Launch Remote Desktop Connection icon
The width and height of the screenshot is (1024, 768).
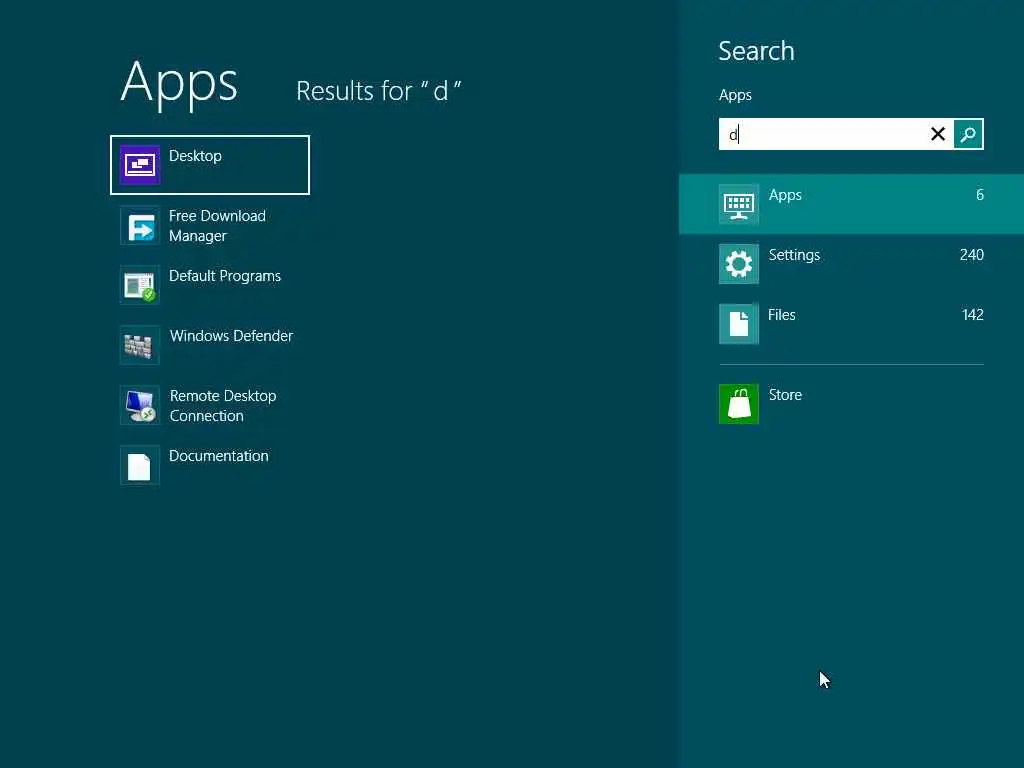pyautogui.click(x=140, y=406)
